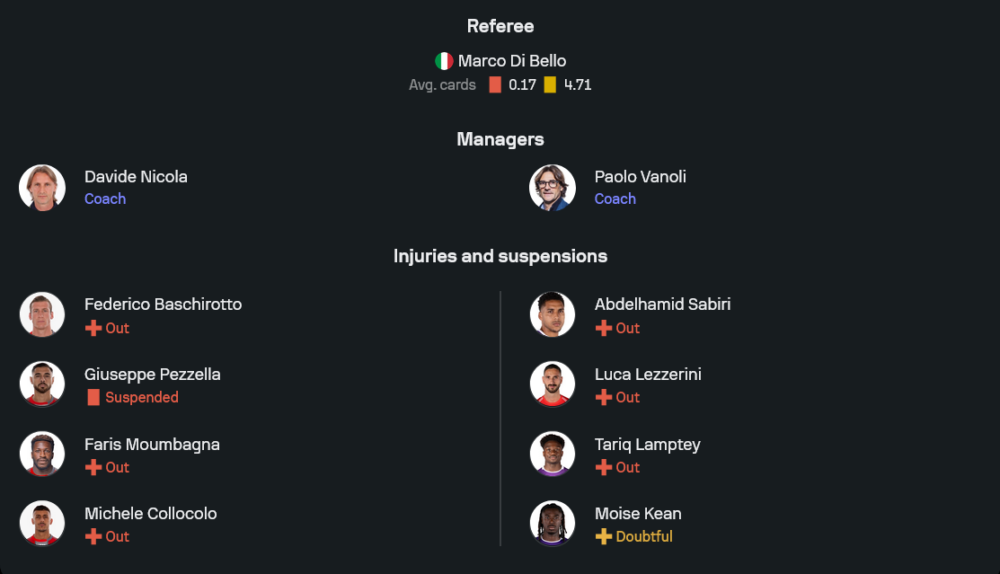The width and height of the screenshot is (1000, 574).
Task: Open Davide Nicola's manager photo
Action: point(42,188)
